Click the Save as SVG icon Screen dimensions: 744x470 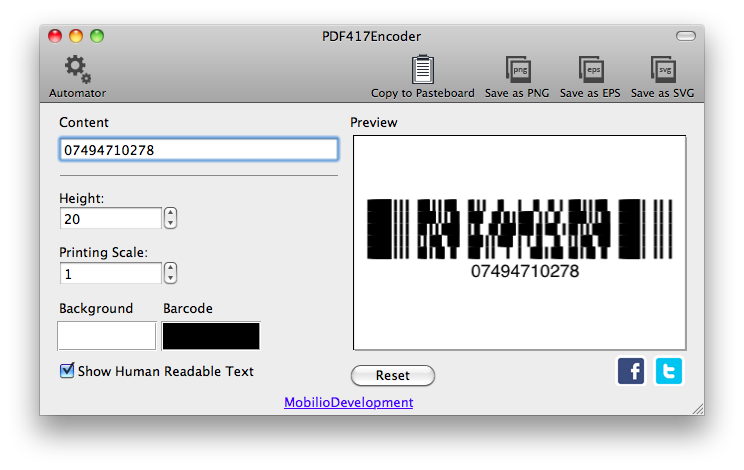[663, 69]
